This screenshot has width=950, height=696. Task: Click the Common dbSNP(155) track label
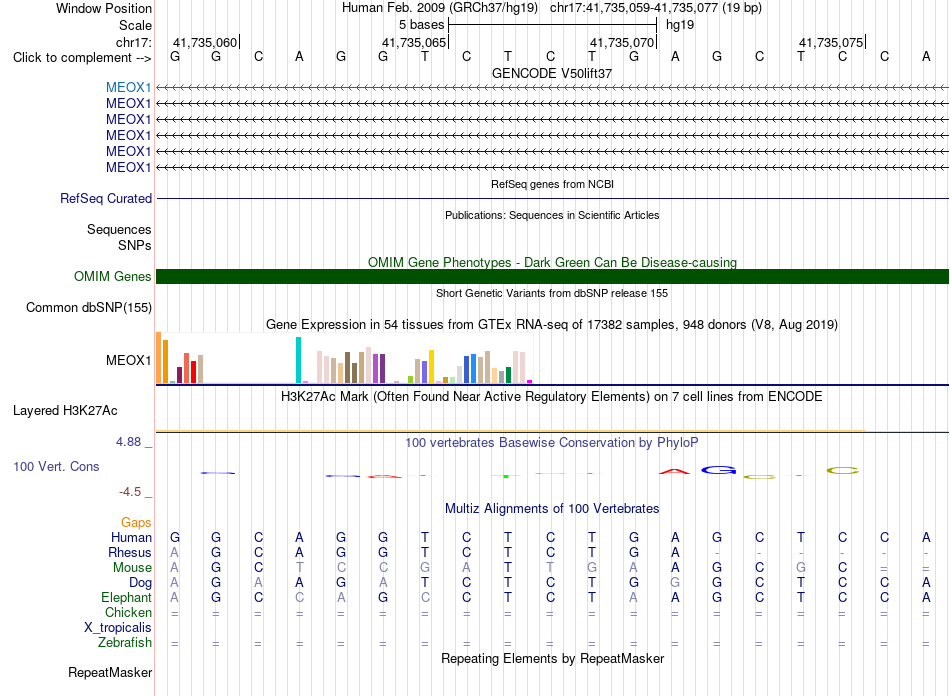(x=88, y=307)
